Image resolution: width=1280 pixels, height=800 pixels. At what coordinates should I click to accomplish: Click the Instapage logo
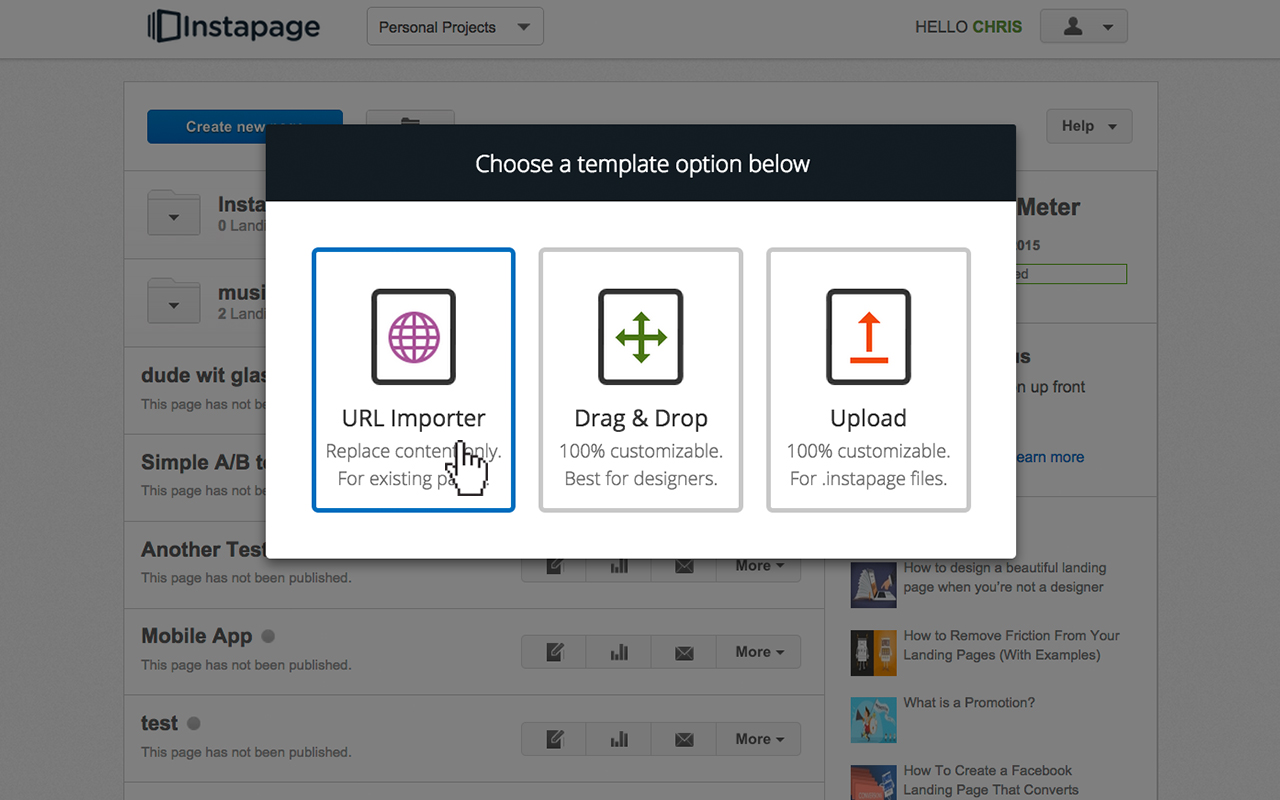[x=233, y=26]
